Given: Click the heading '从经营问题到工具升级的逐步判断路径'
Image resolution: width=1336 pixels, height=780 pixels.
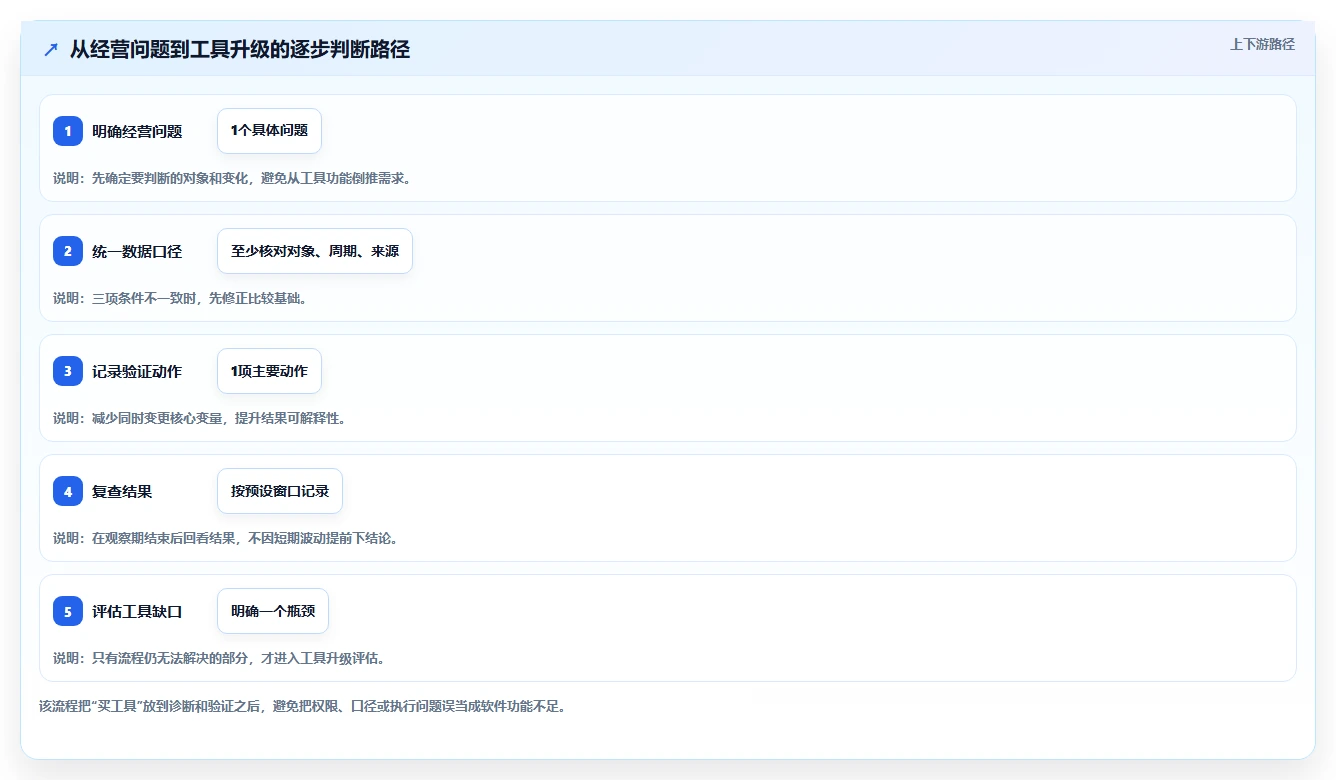Looking at the screenshot, I should click(240, 49).
